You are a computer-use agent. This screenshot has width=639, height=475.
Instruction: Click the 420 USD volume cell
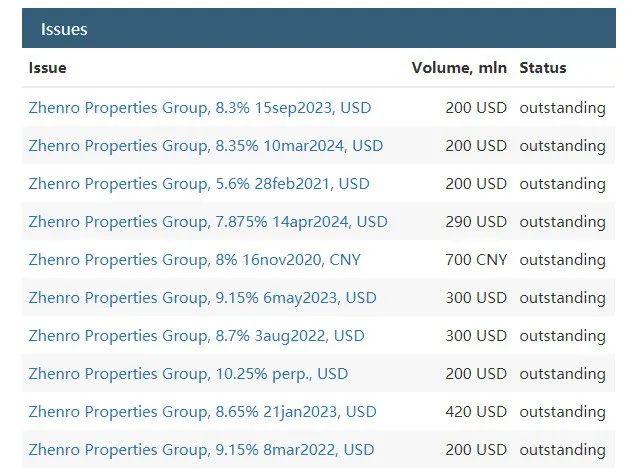476,412
